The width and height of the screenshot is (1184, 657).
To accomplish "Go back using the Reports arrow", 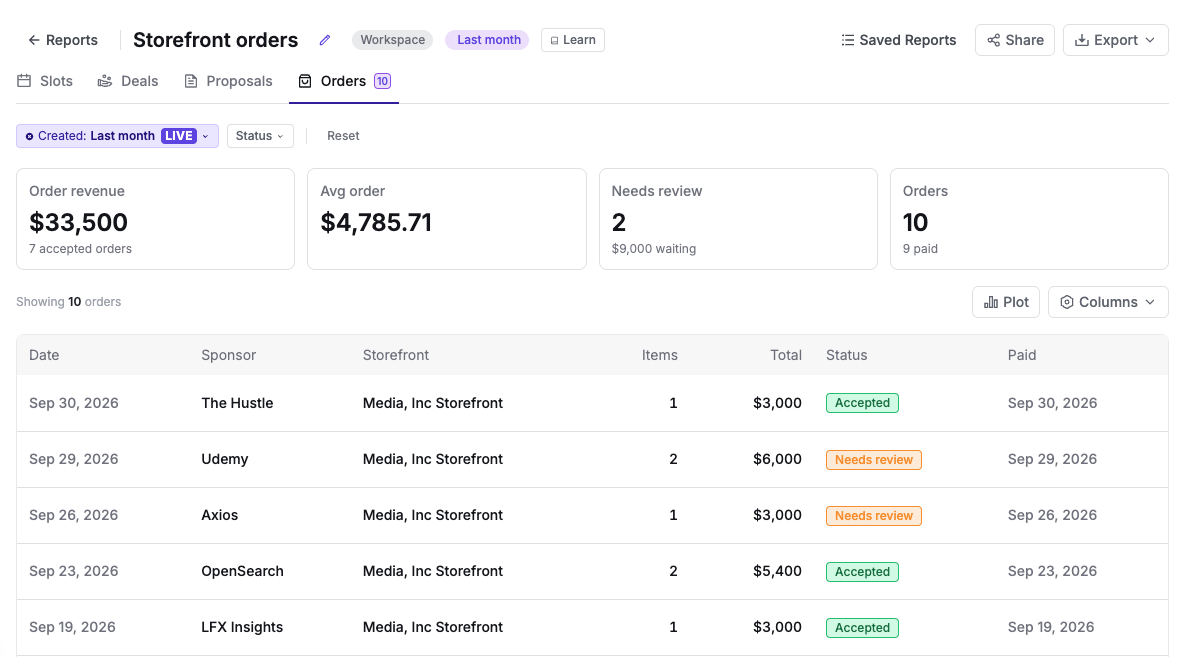I will (63, 40).
